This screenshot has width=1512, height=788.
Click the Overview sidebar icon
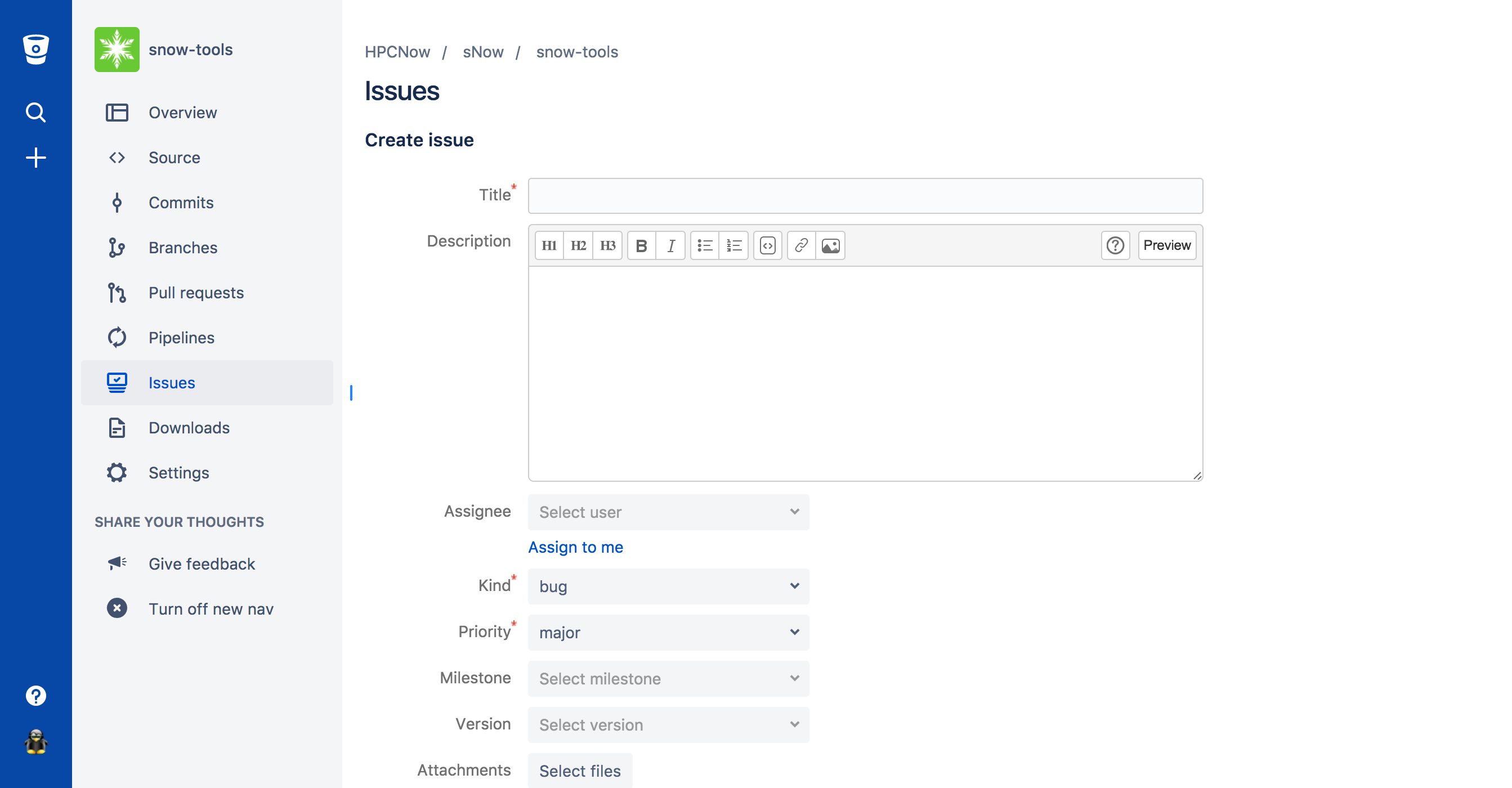point(117,112)
